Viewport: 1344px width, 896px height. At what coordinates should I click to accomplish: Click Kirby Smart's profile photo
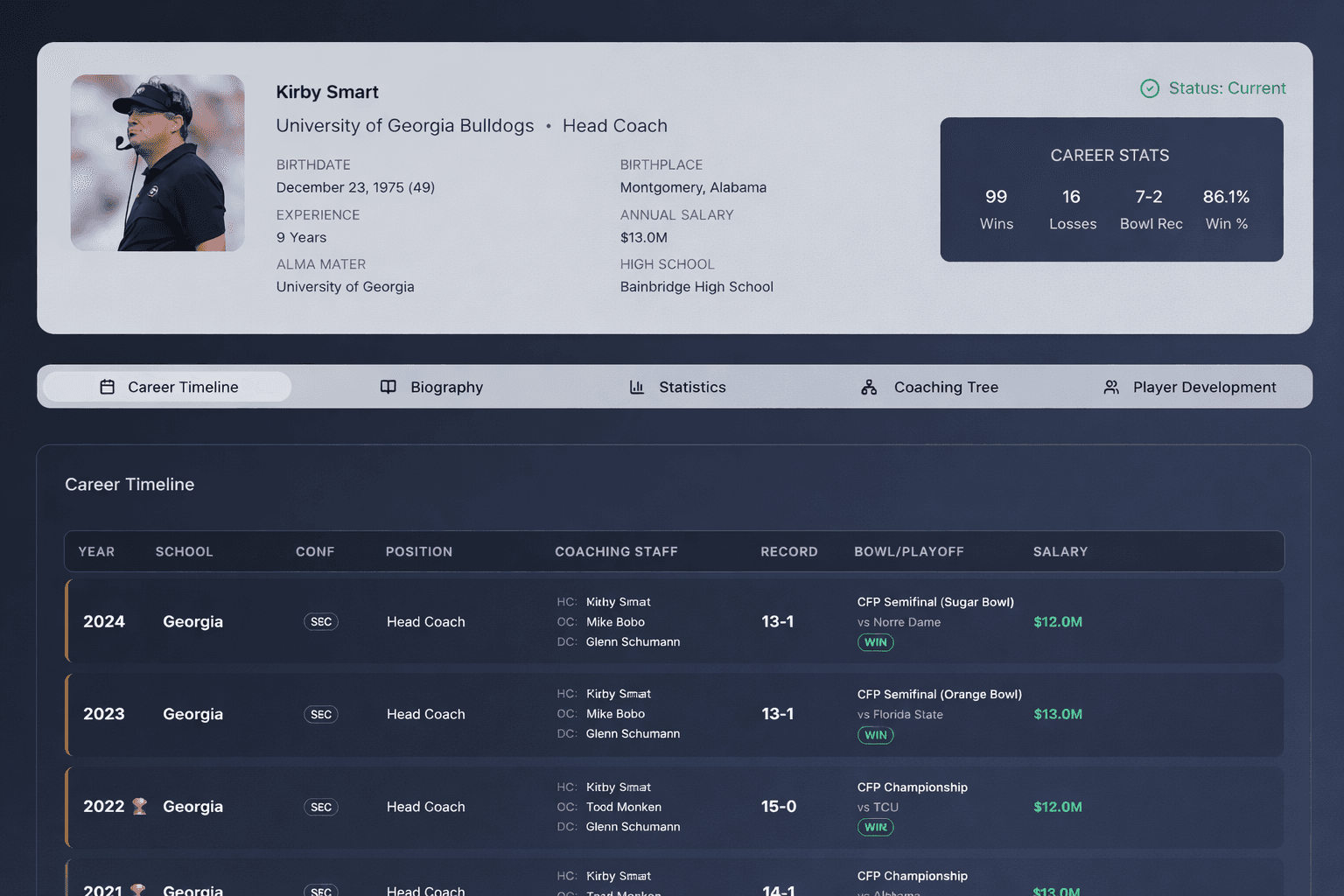[x=157, y=163]
